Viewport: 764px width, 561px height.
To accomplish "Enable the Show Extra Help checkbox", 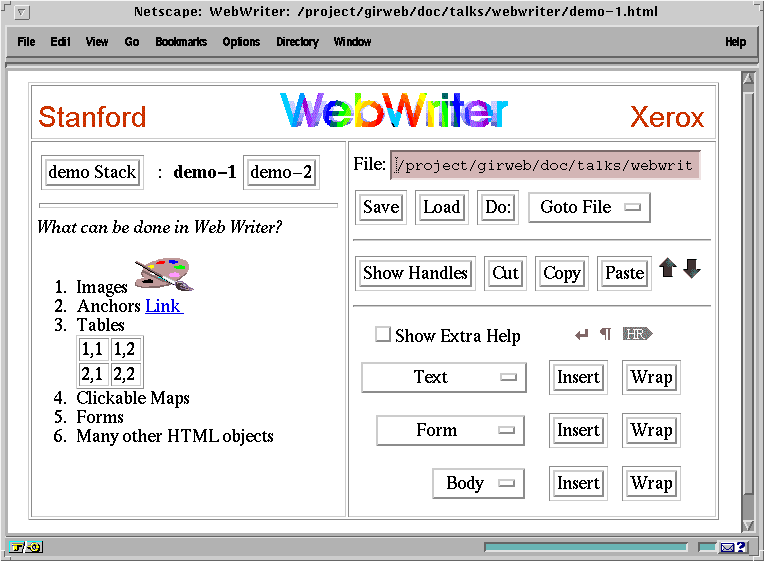I will (382, 334).
